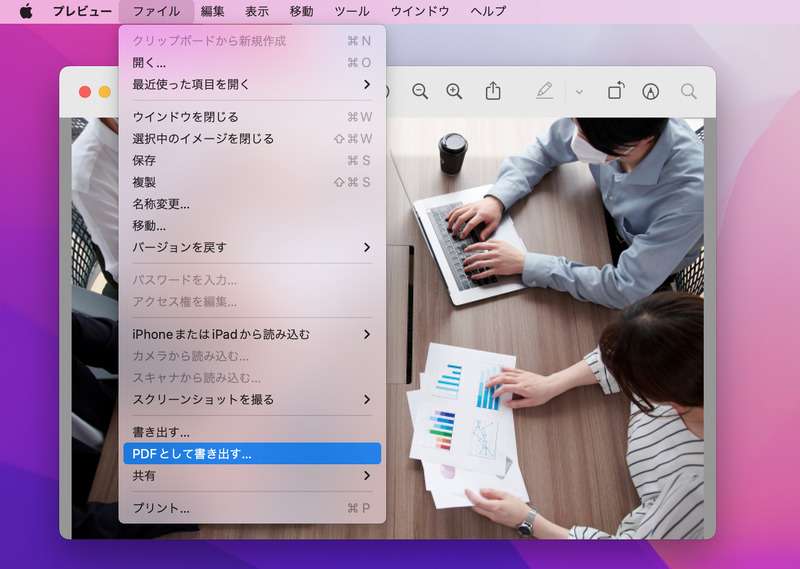This screenshot has width=800, height=569.
Task: Expand スクリーンショットを撮る submenu
Action: 252,400
